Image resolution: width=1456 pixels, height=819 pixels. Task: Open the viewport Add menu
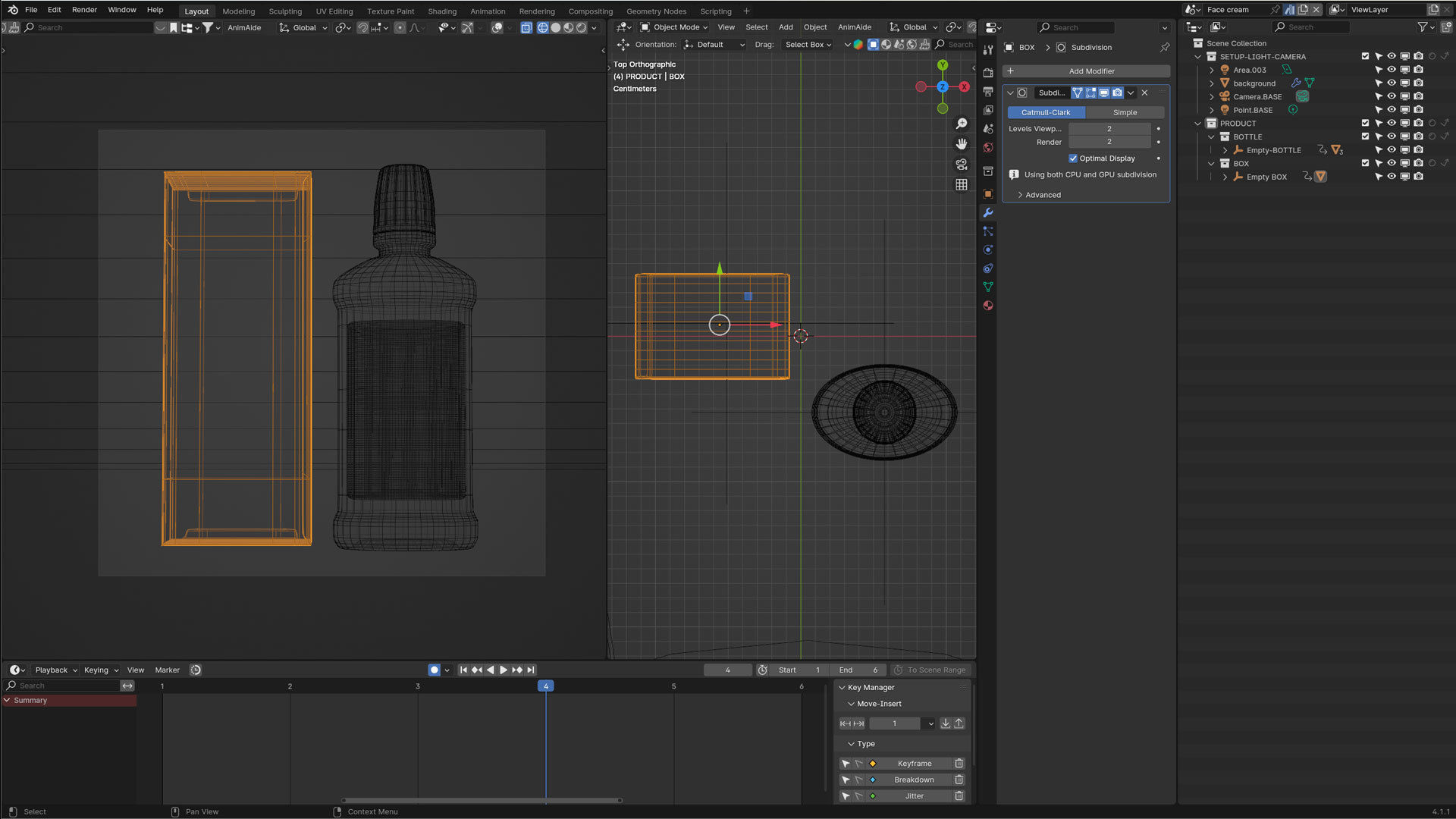click(786, 27)
